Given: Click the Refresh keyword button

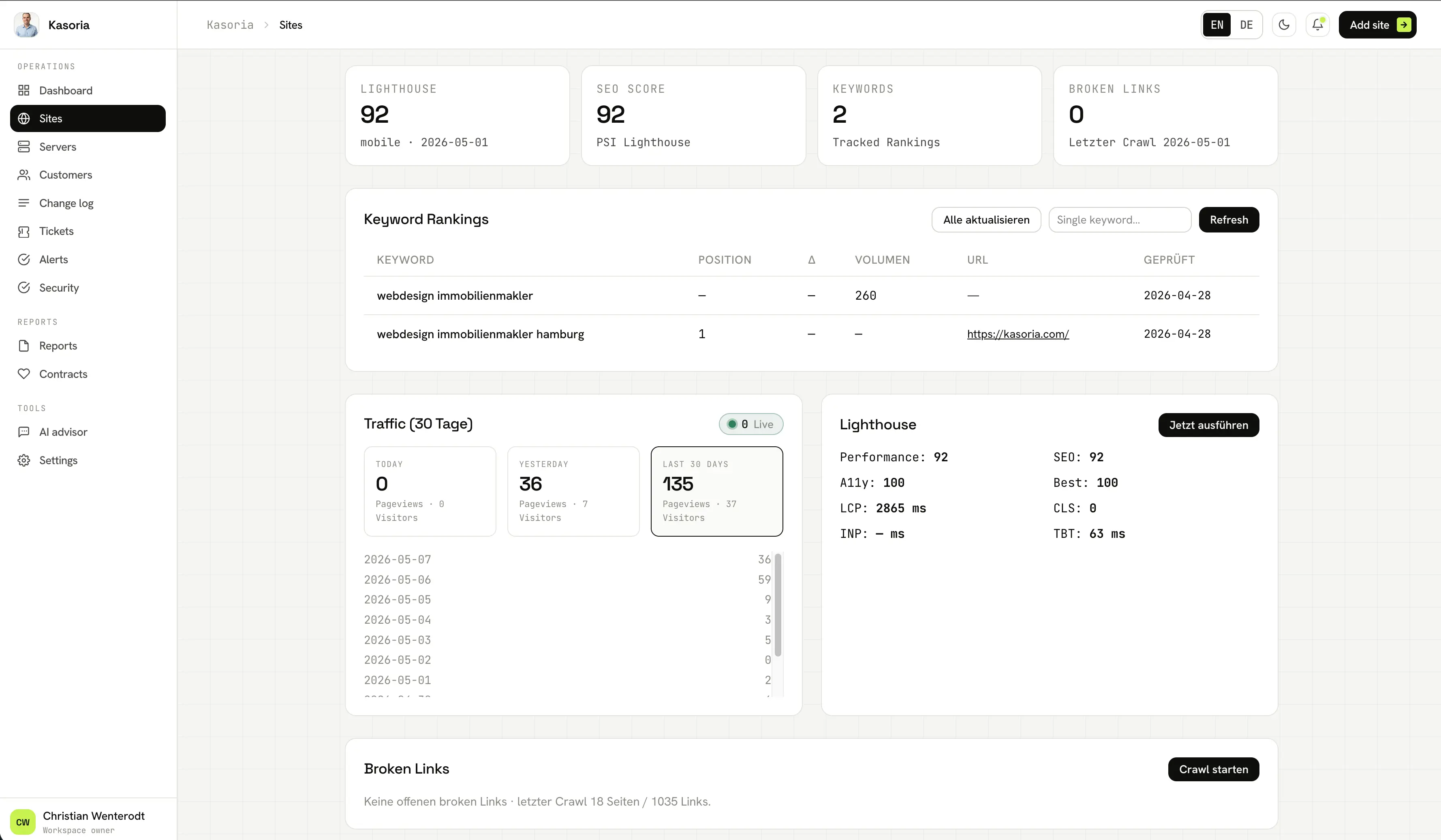Looking at the screenshot, I should [1229, 220].
